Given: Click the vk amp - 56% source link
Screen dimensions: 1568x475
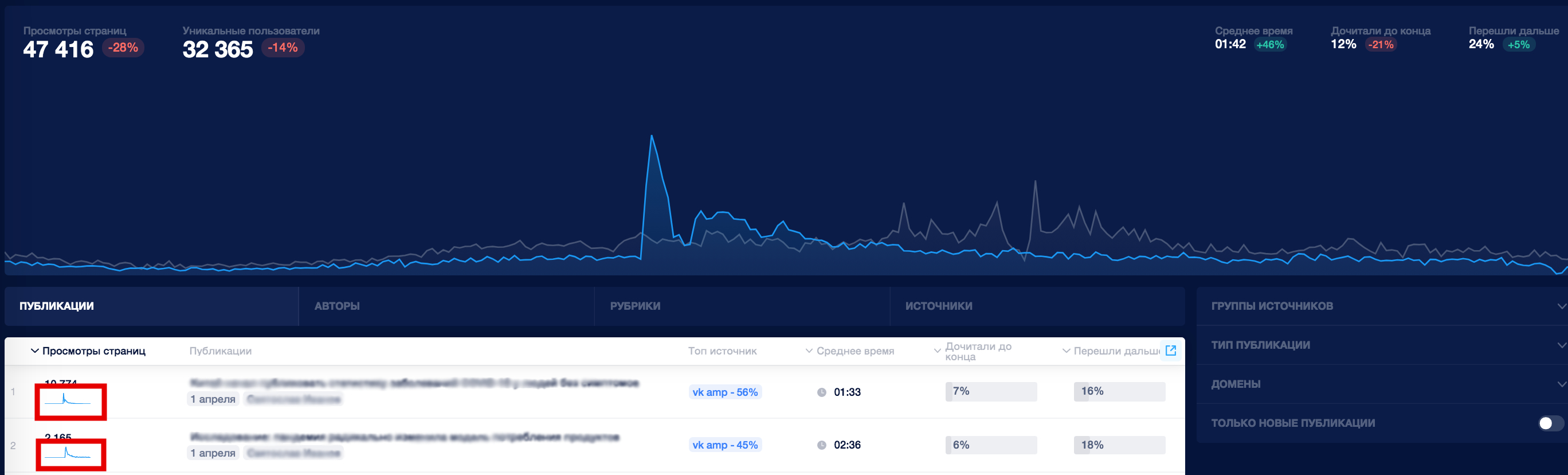Looking at the screenshot, I should [x=725, y=392].
